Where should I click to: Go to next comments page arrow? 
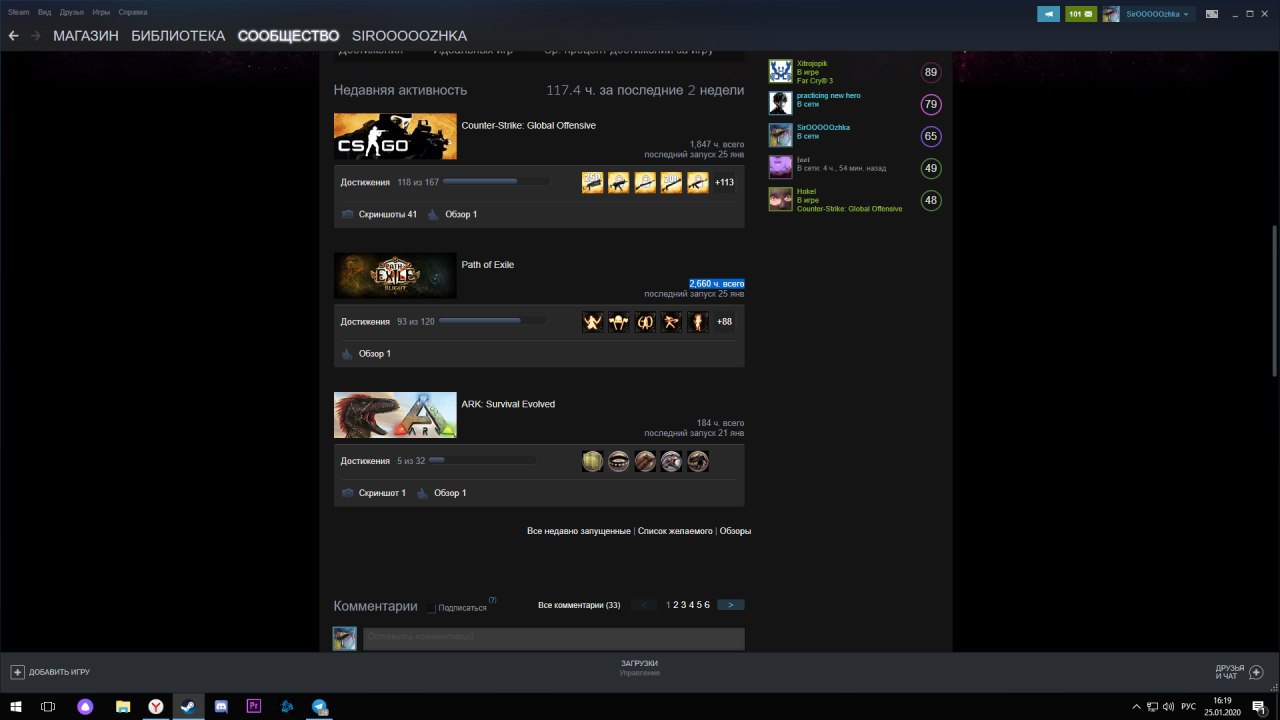click(x=731, y=605)
